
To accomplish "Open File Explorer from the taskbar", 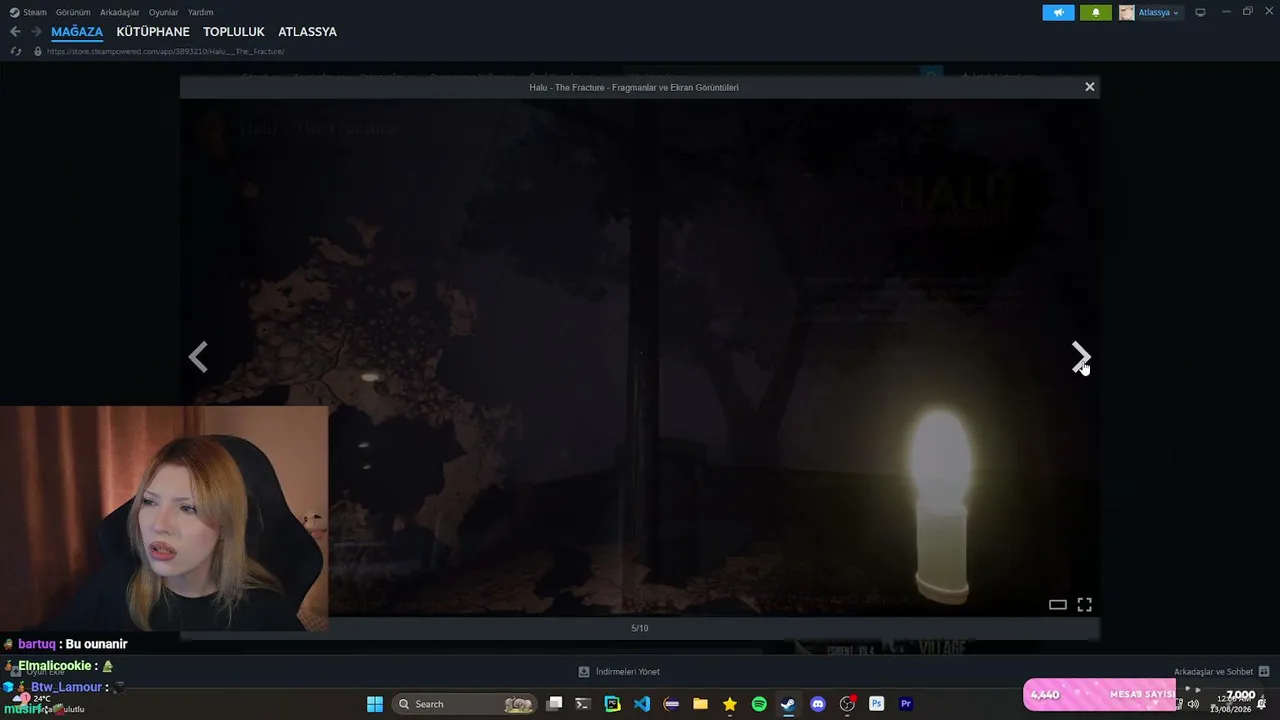I will click(x=700, y=704).
